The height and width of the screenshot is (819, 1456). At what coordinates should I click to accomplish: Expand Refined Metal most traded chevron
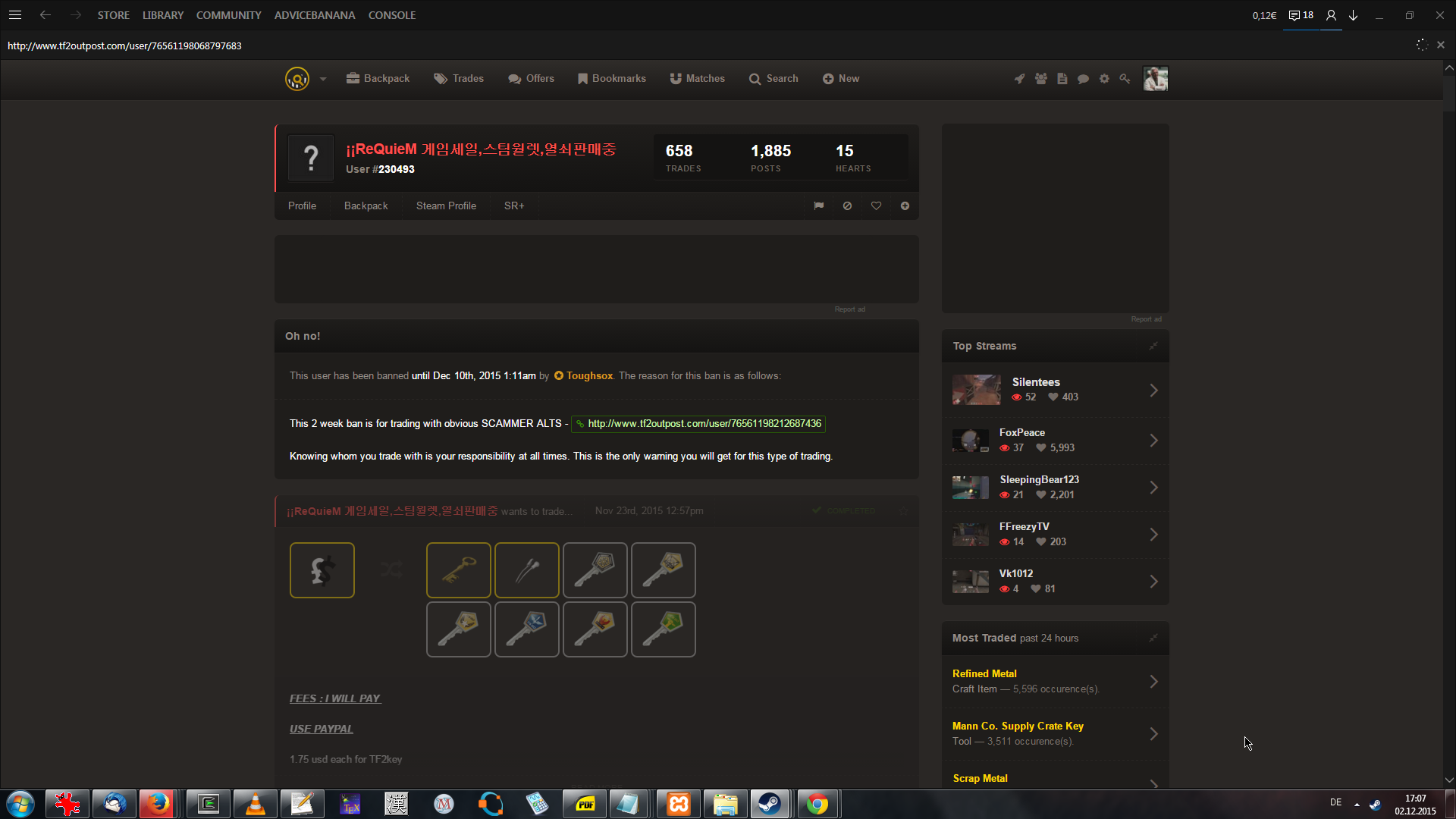[1153, 681]
